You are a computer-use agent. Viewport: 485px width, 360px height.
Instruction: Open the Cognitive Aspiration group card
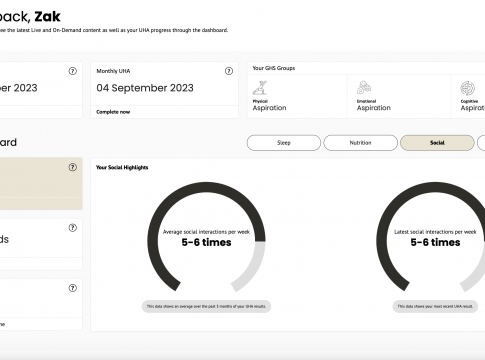(468, 96)
